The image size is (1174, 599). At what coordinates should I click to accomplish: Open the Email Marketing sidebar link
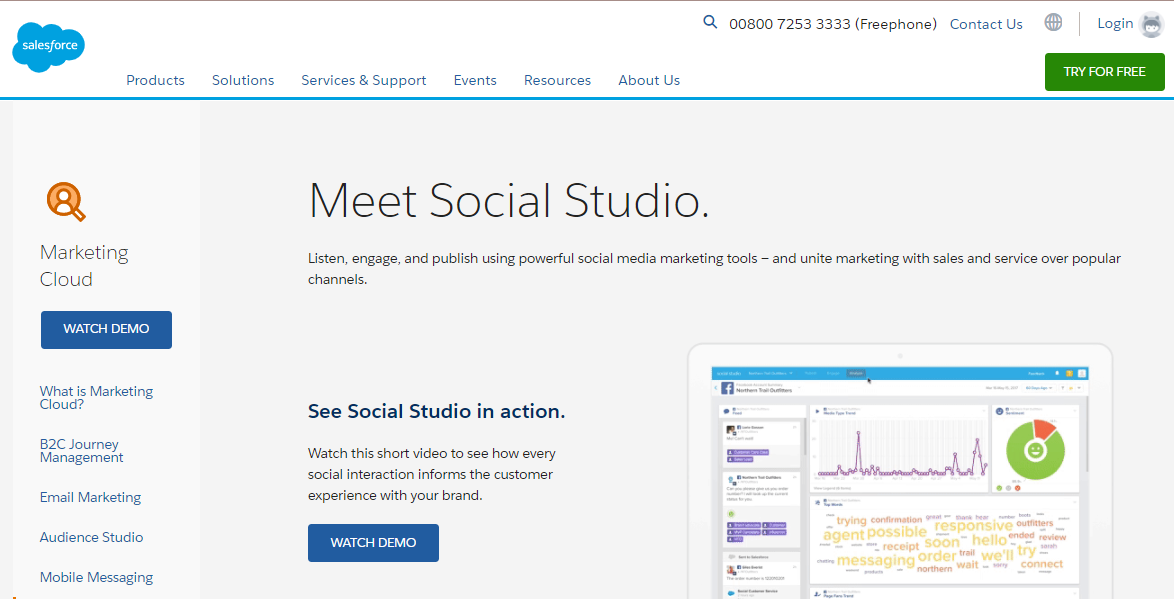point(90,497)
